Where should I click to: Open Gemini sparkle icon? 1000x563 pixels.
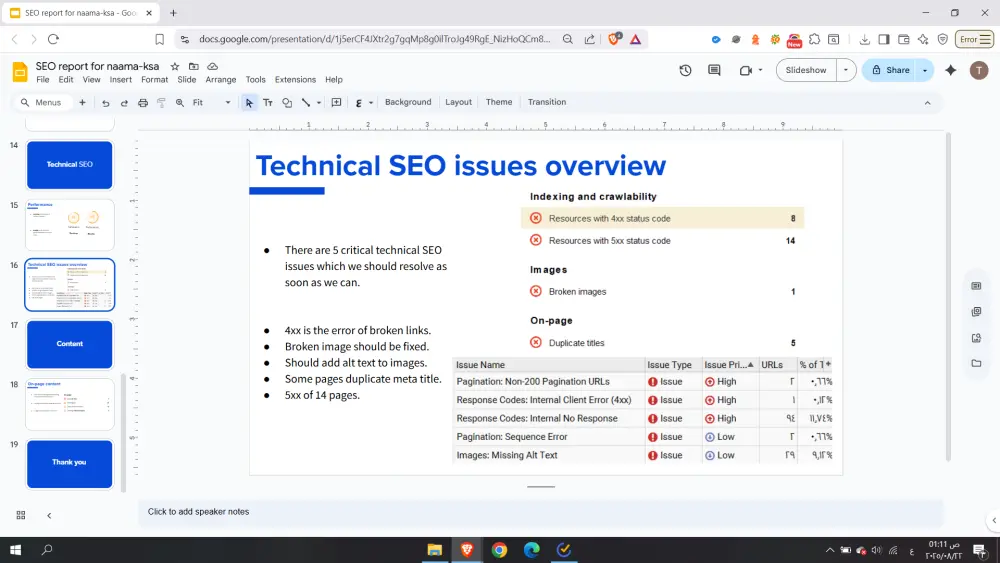950,70
